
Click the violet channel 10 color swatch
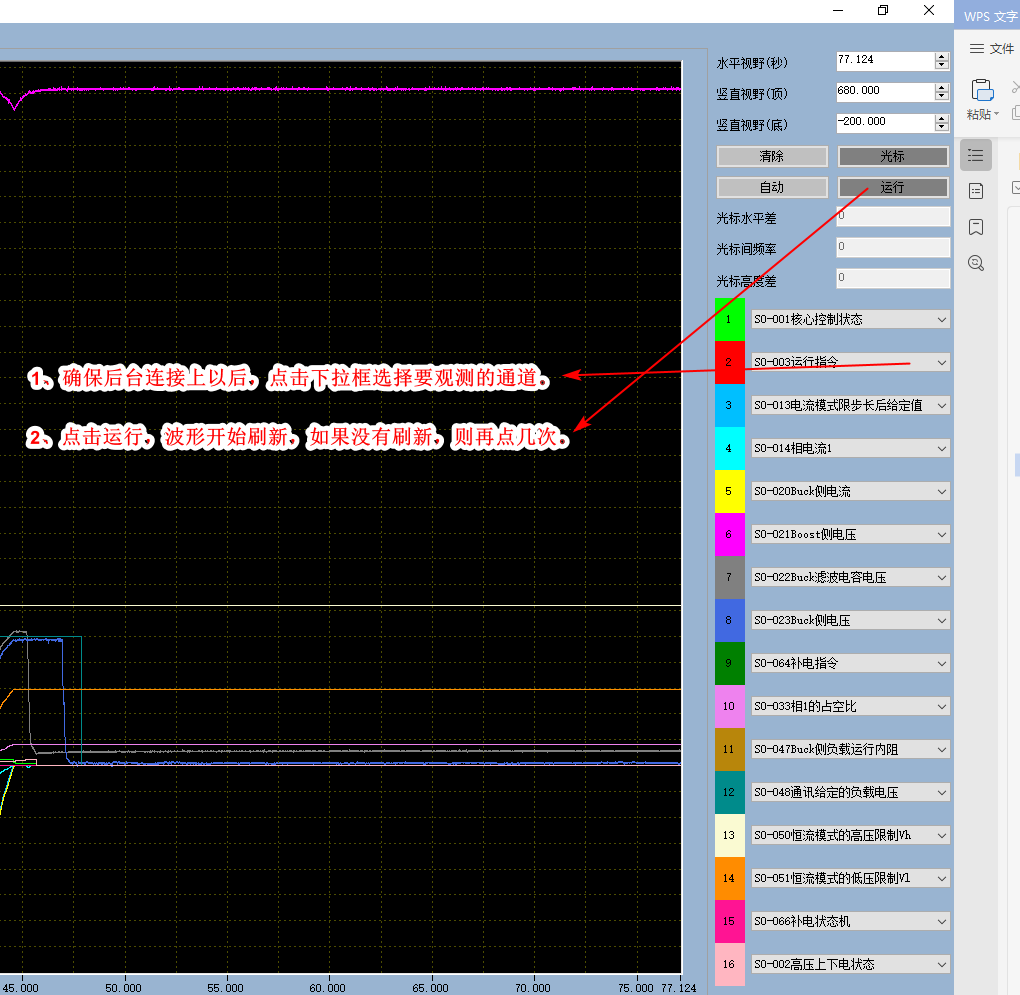[x=729, y=706]
